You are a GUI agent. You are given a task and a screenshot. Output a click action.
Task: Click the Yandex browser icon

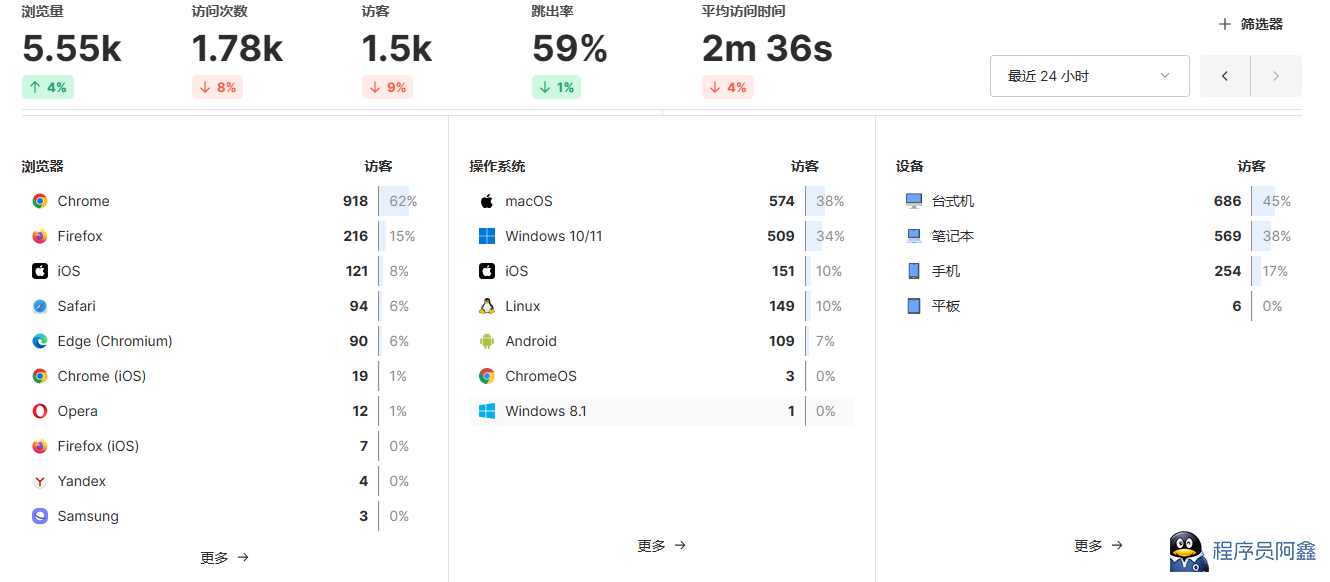pos(40,481)
